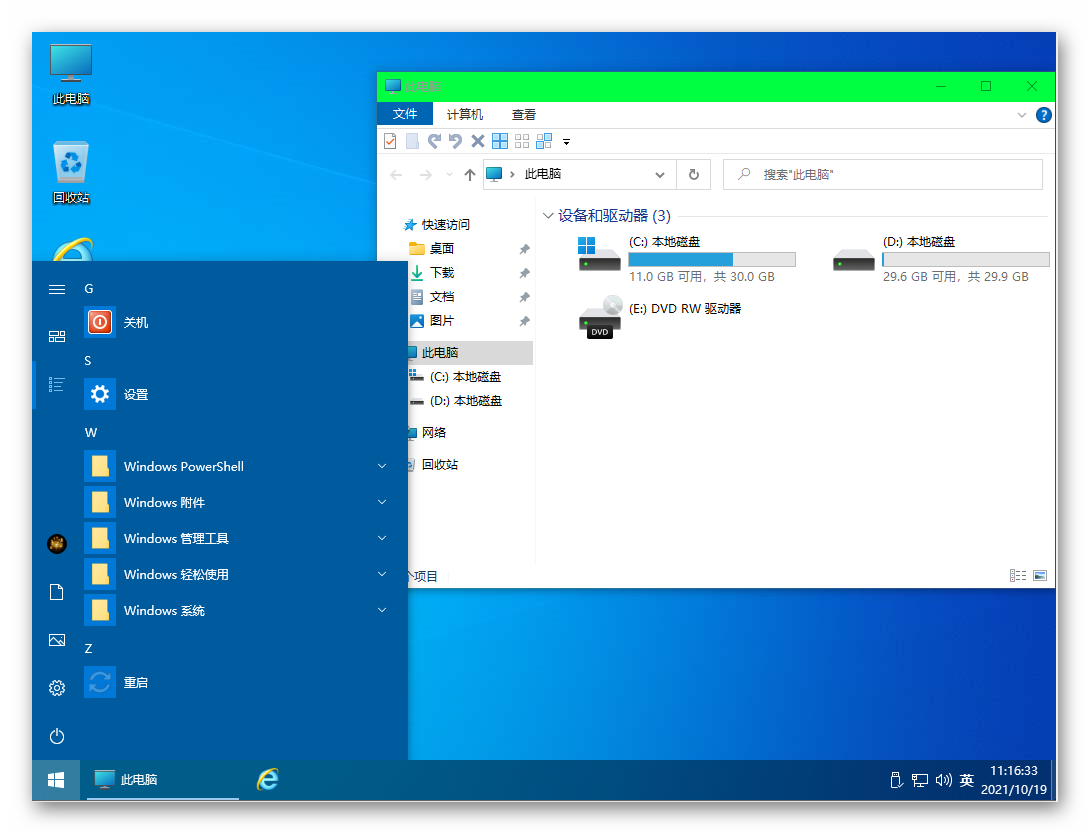Switch to the details view in the status bar
The image size is (1090, 834).
click(x=1018, y=576)
